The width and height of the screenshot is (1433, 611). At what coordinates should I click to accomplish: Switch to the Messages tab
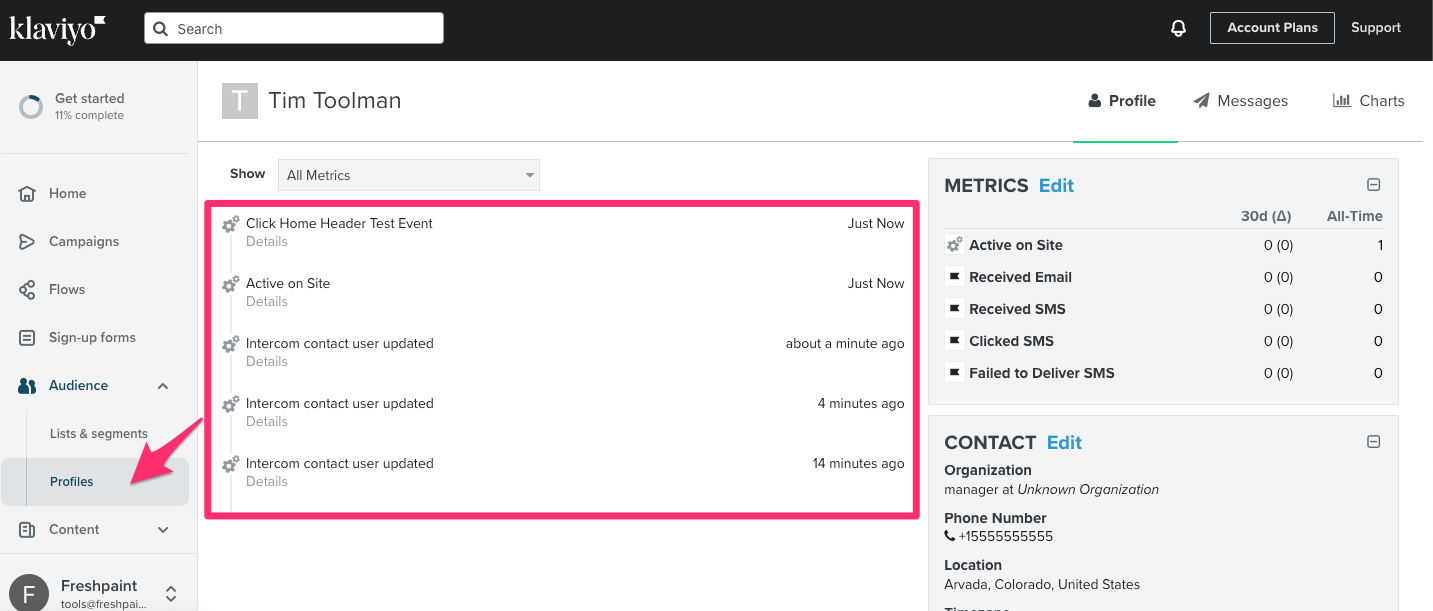pyautogui.click(x=1240, y=101)
